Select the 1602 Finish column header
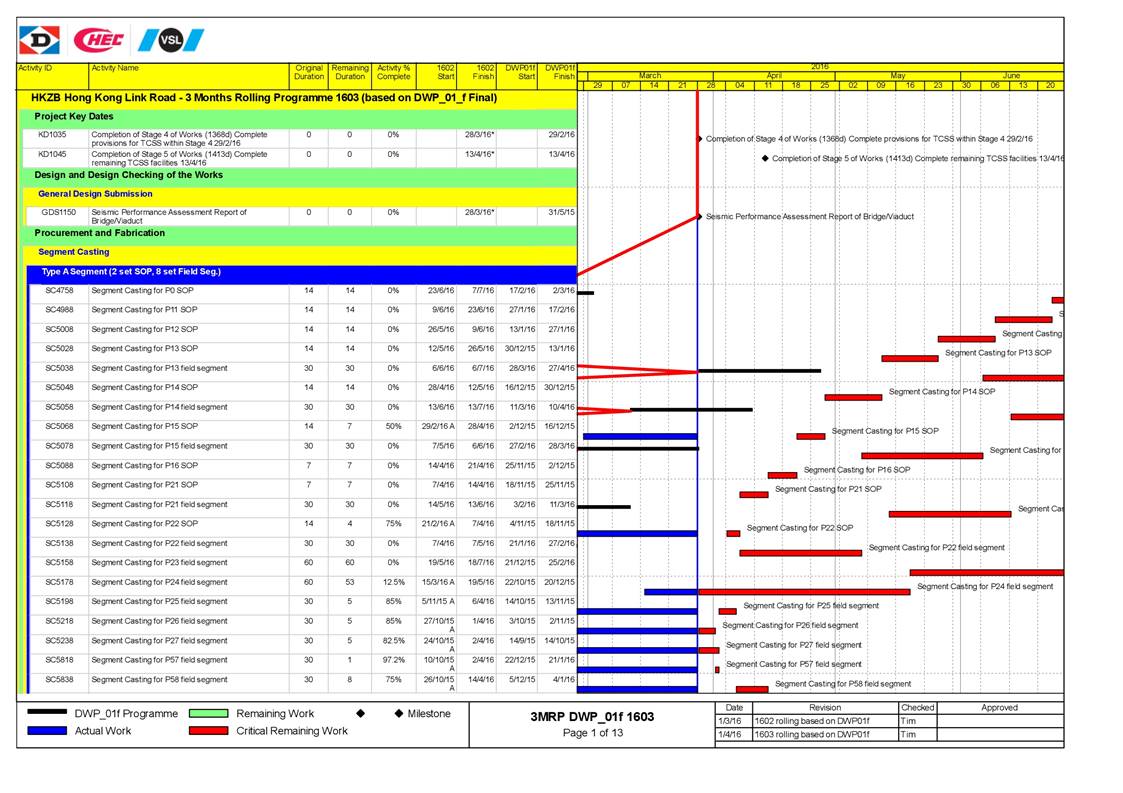This screenshot has height=793, width=1123. [x=476, y=76]
